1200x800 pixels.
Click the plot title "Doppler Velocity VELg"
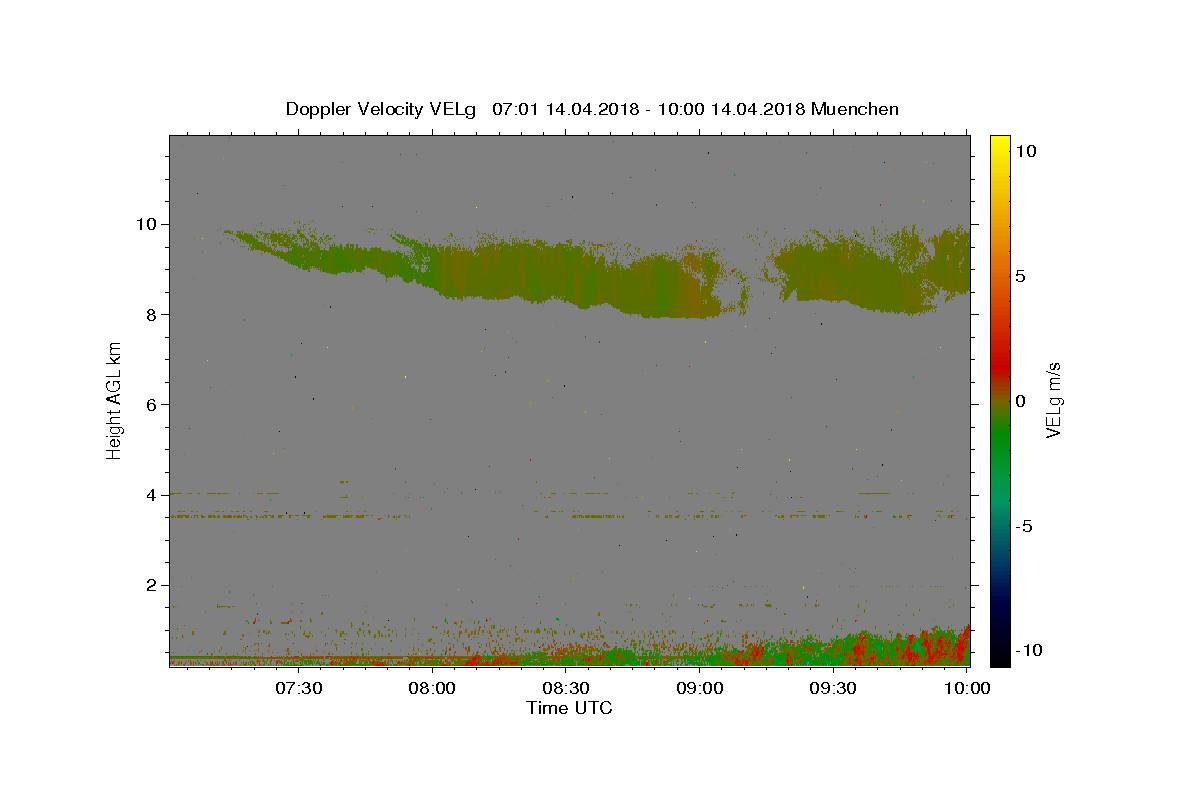(383, 109)
